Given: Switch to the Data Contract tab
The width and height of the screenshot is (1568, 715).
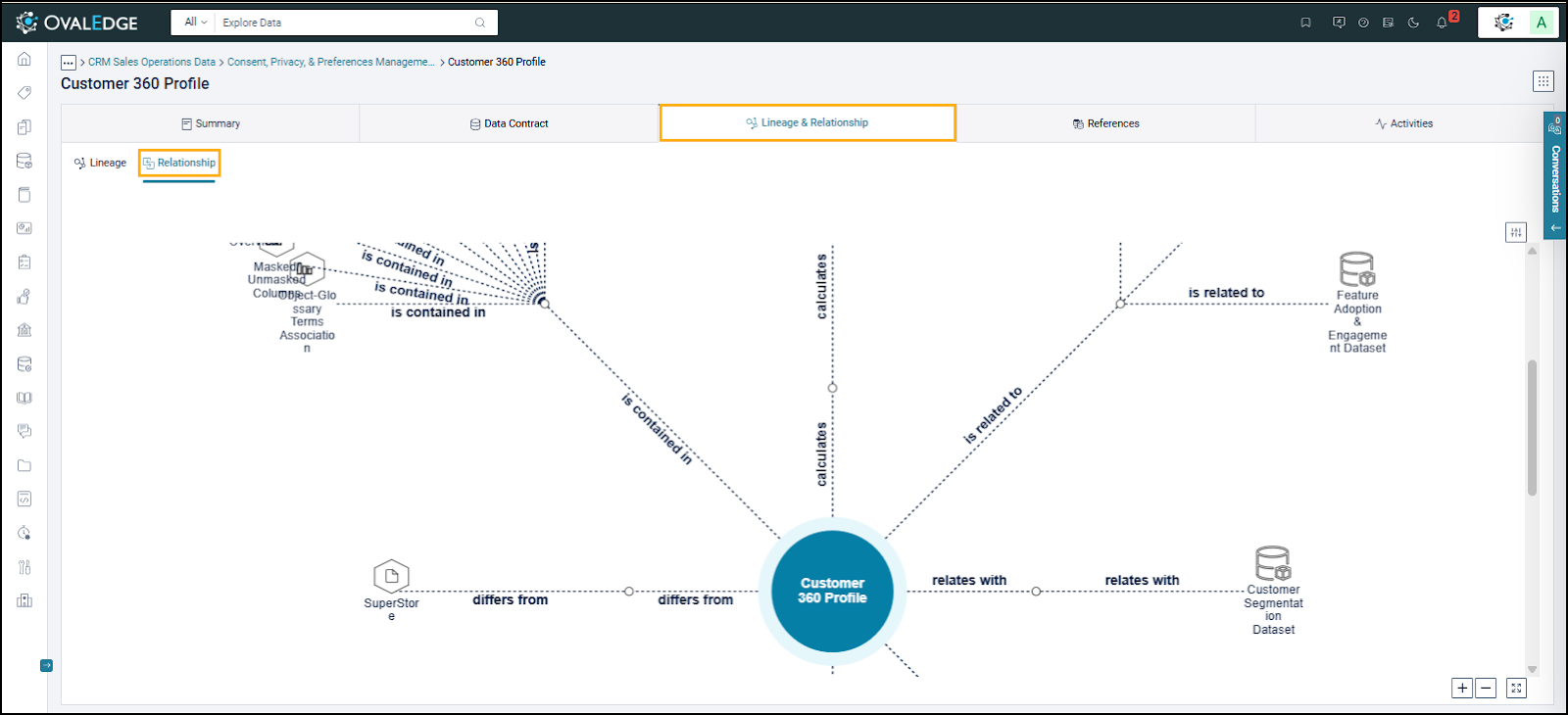Looking at the screenshot, I should [509, 123].
